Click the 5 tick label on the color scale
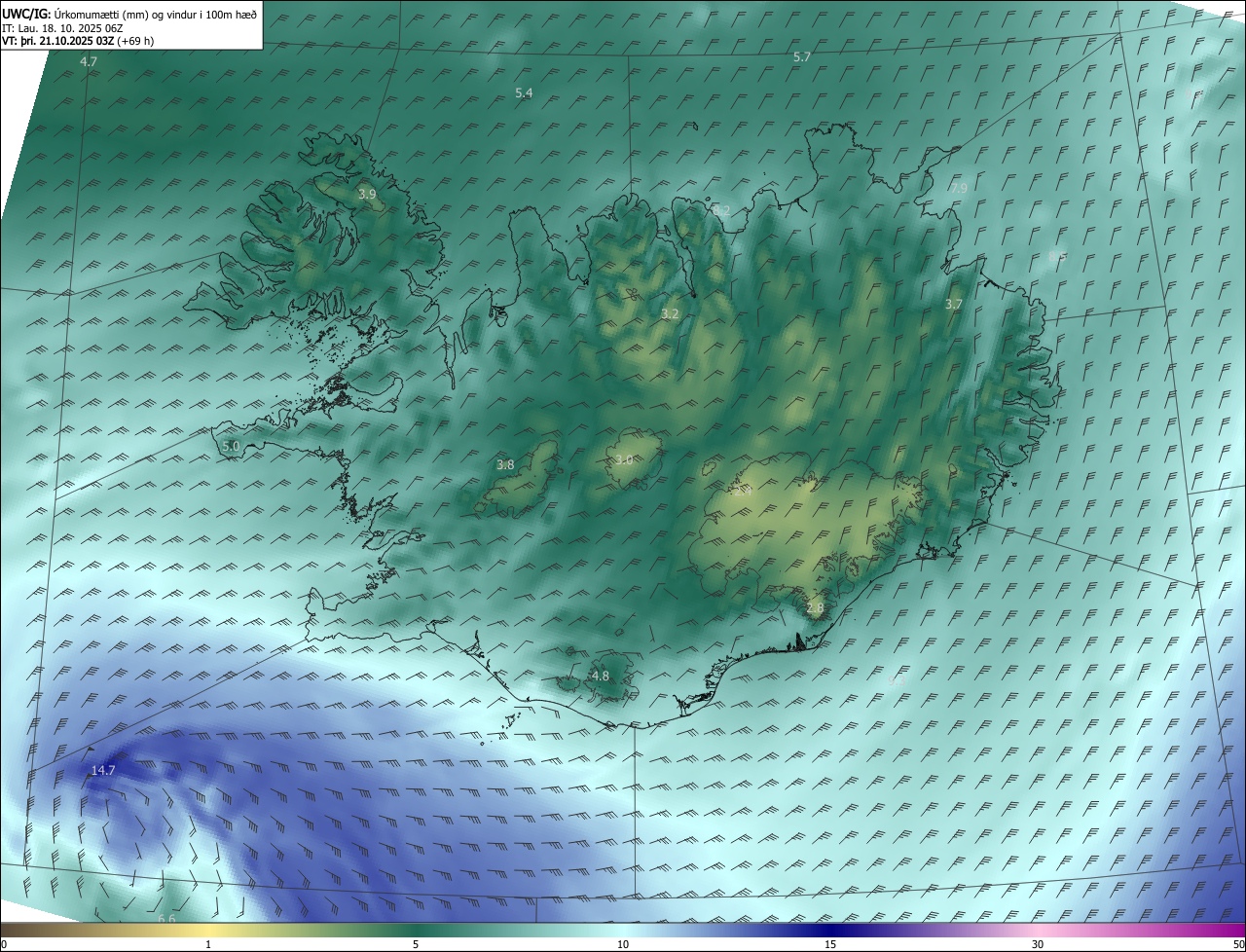Image resolution: width=1246 pixels, height=952 pixels. (x=416, y=944)
